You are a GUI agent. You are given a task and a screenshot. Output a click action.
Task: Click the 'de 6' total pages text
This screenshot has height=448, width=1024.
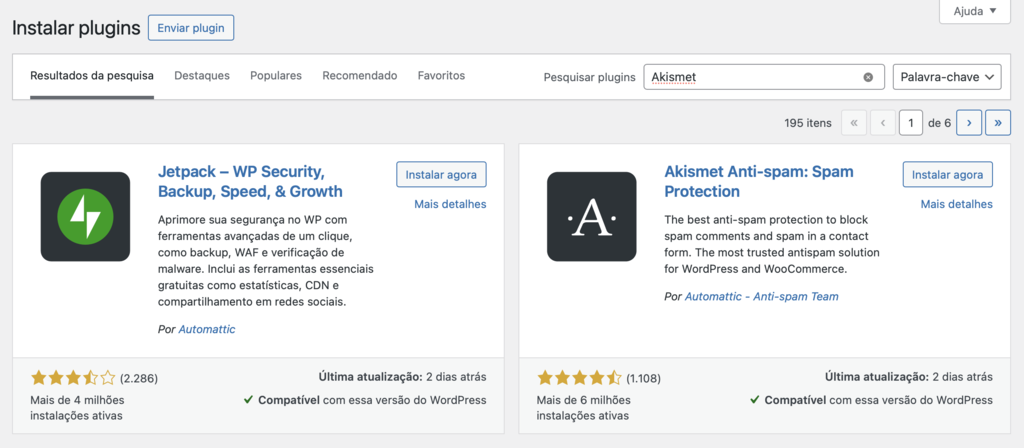pyautogui.click(x=939, y=123)
